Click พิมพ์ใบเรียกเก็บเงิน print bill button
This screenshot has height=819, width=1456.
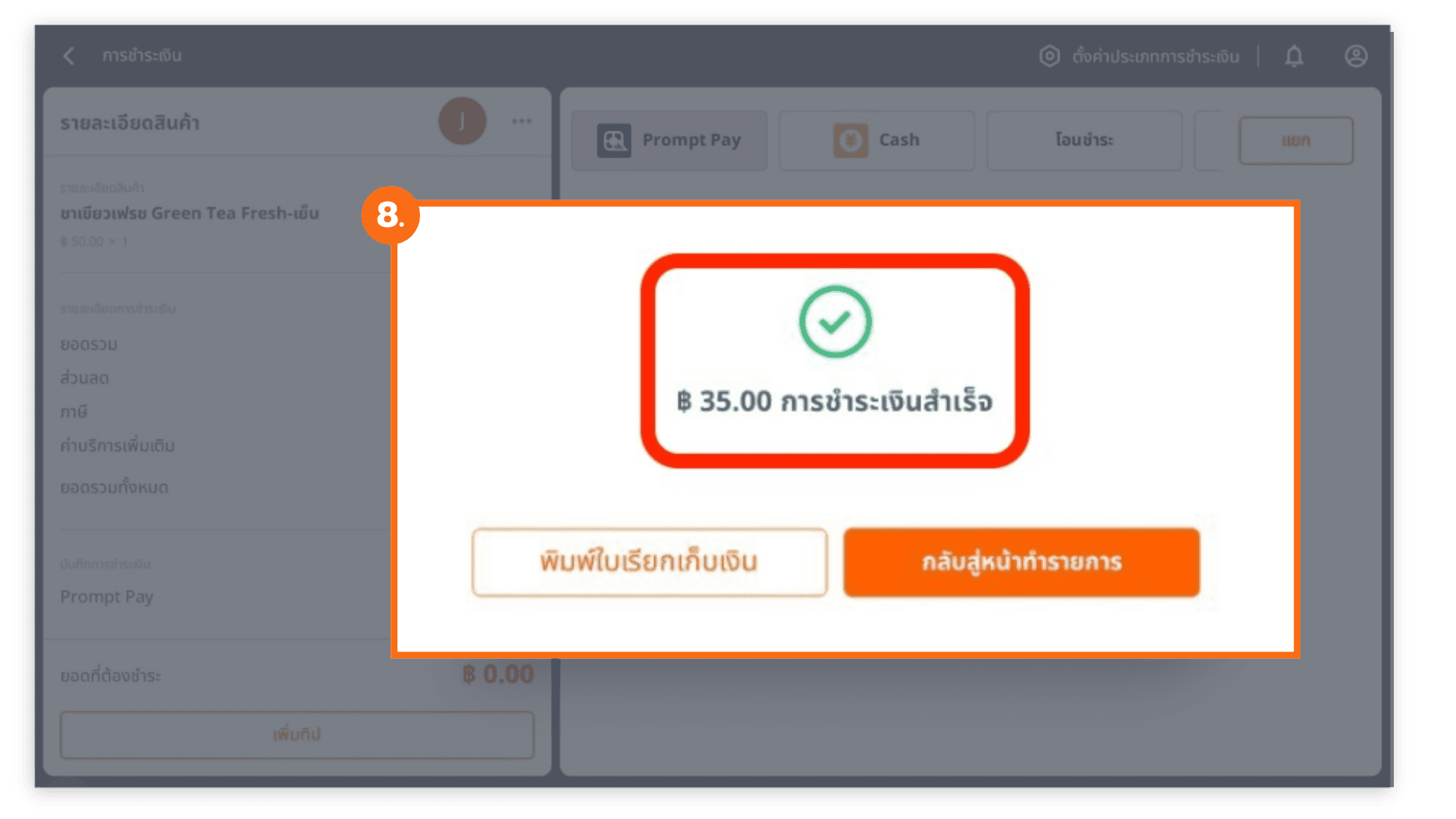[649, 562]
